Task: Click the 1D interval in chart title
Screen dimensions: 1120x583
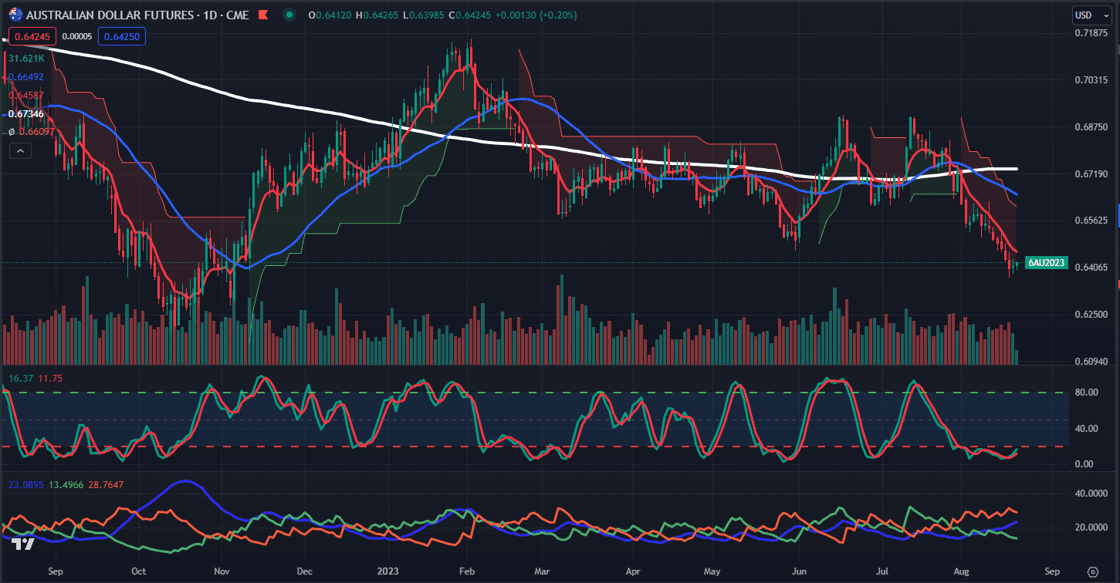Action: click(210, 14)
